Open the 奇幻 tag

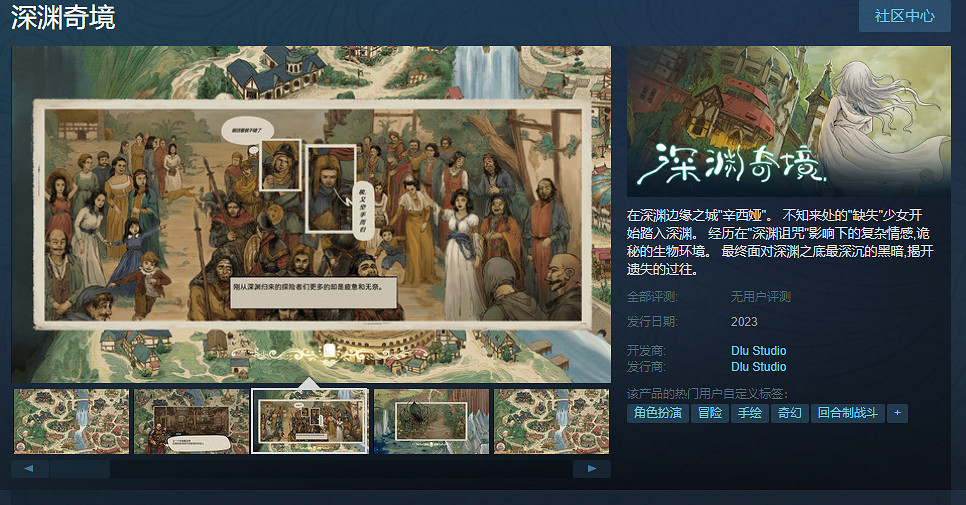(x=789, y=413)
